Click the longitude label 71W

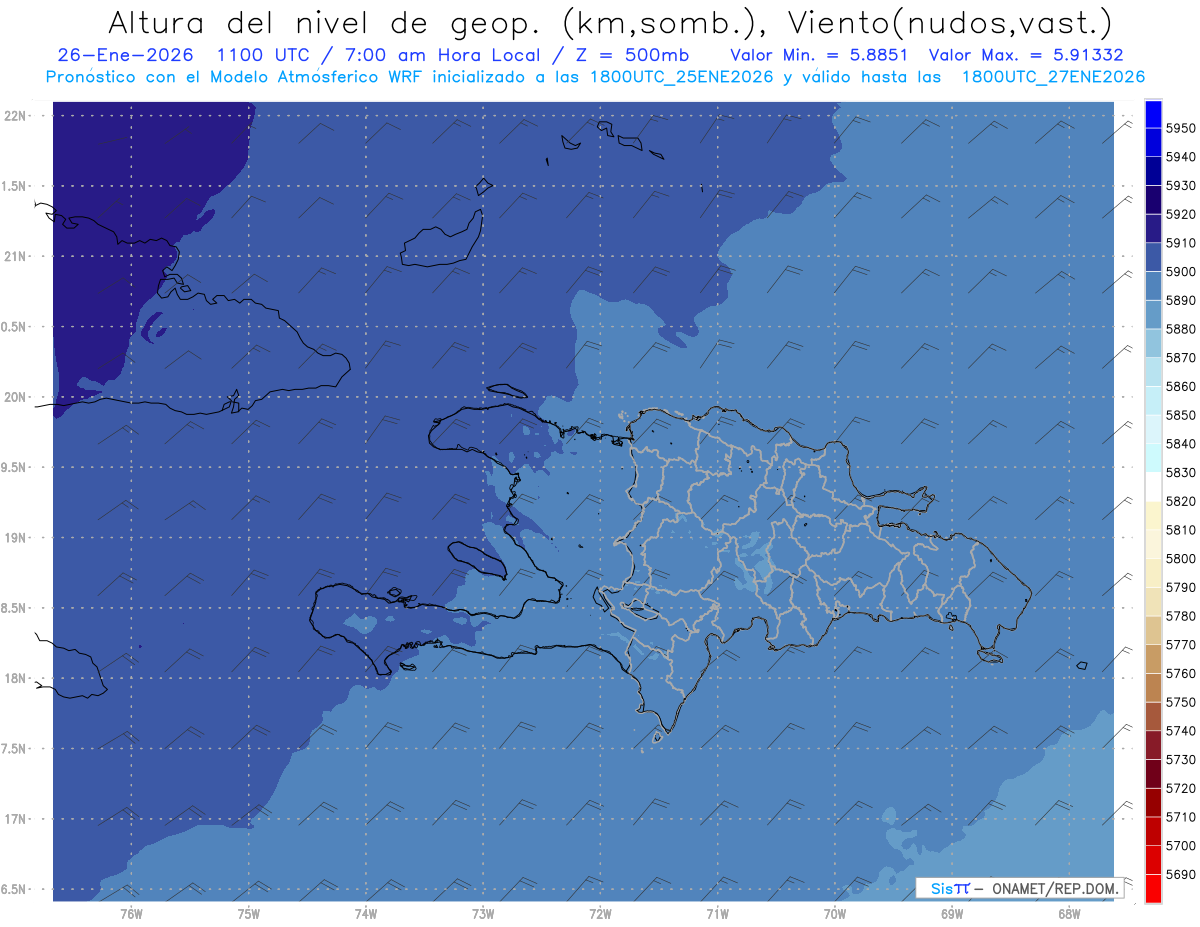point(717,914)
